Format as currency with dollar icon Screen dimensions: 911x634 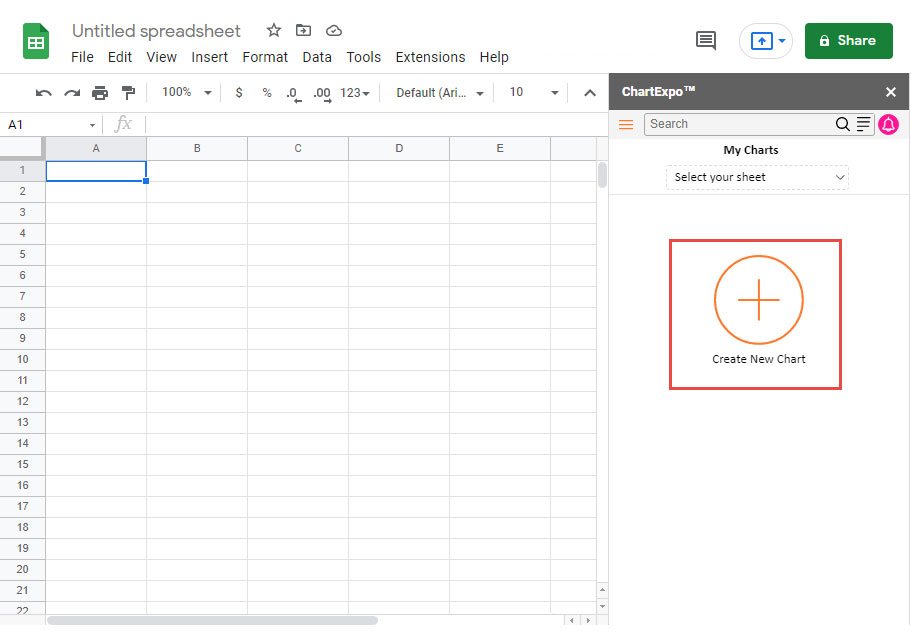click(x=239, y=92)
